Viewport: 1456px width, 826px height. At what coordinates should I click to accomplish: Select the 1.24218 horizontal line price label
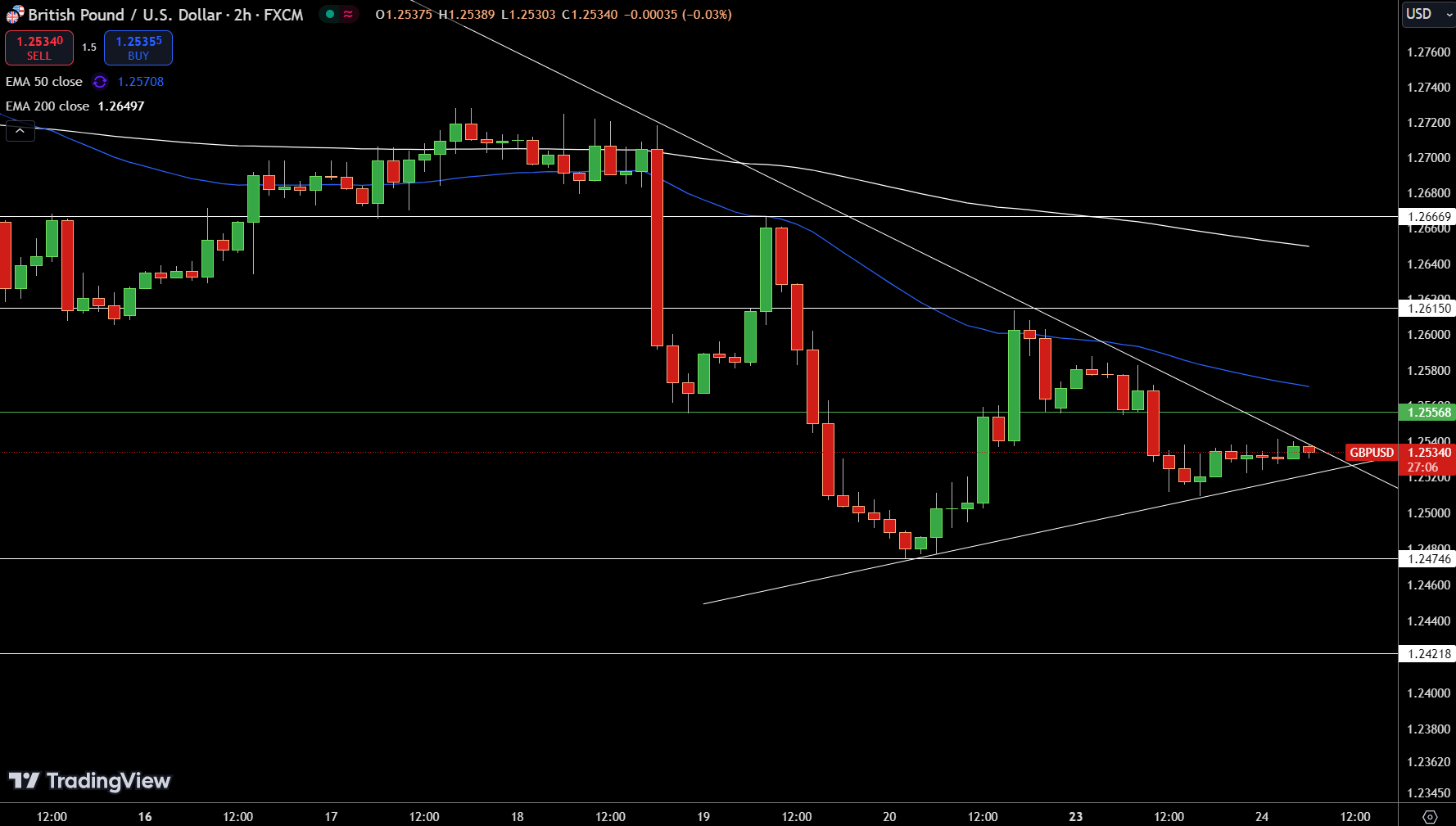click(1428, 654)
